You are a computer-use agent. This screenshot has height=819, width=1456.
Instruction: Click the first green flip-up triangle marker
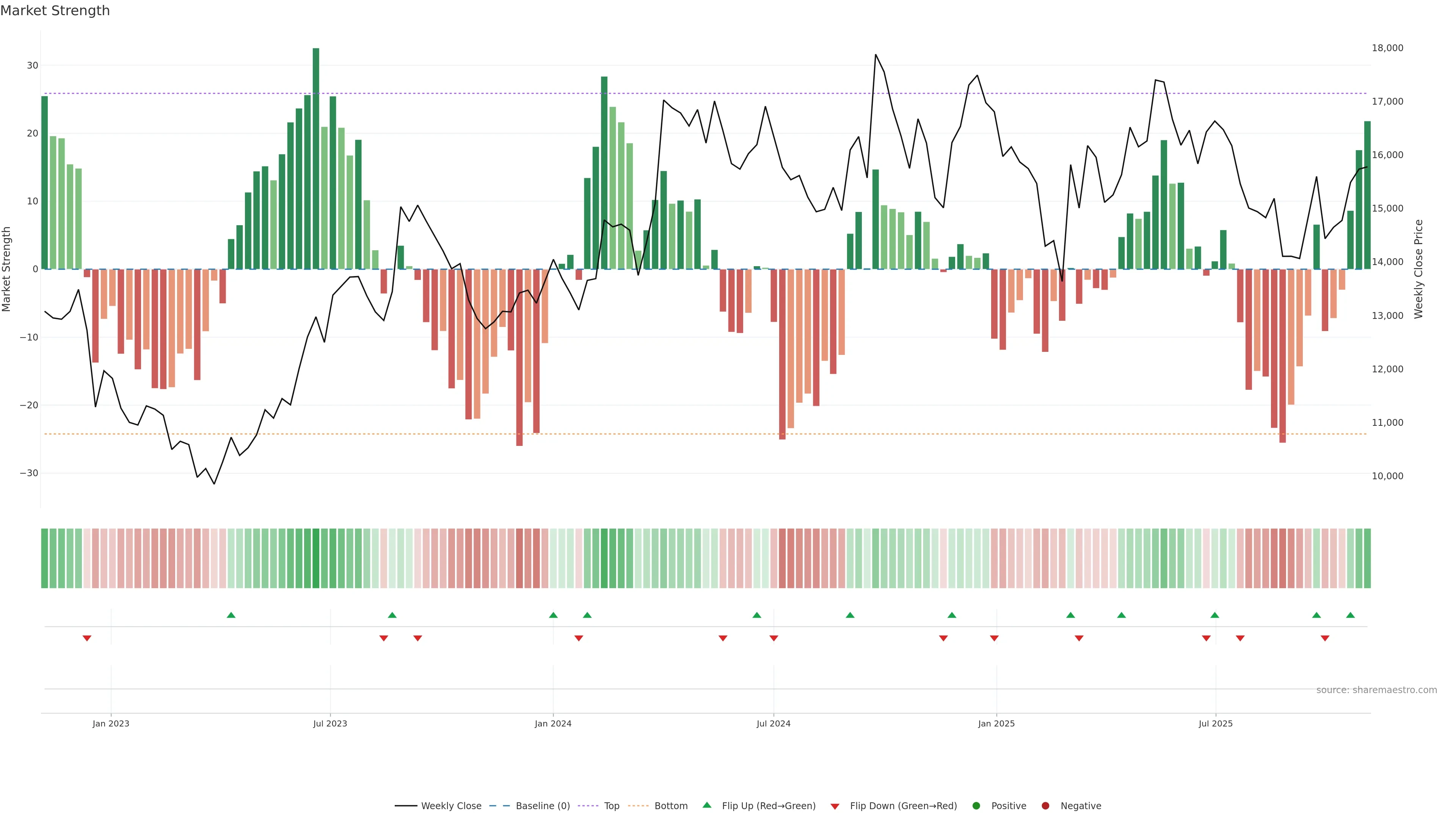point(231,615)
